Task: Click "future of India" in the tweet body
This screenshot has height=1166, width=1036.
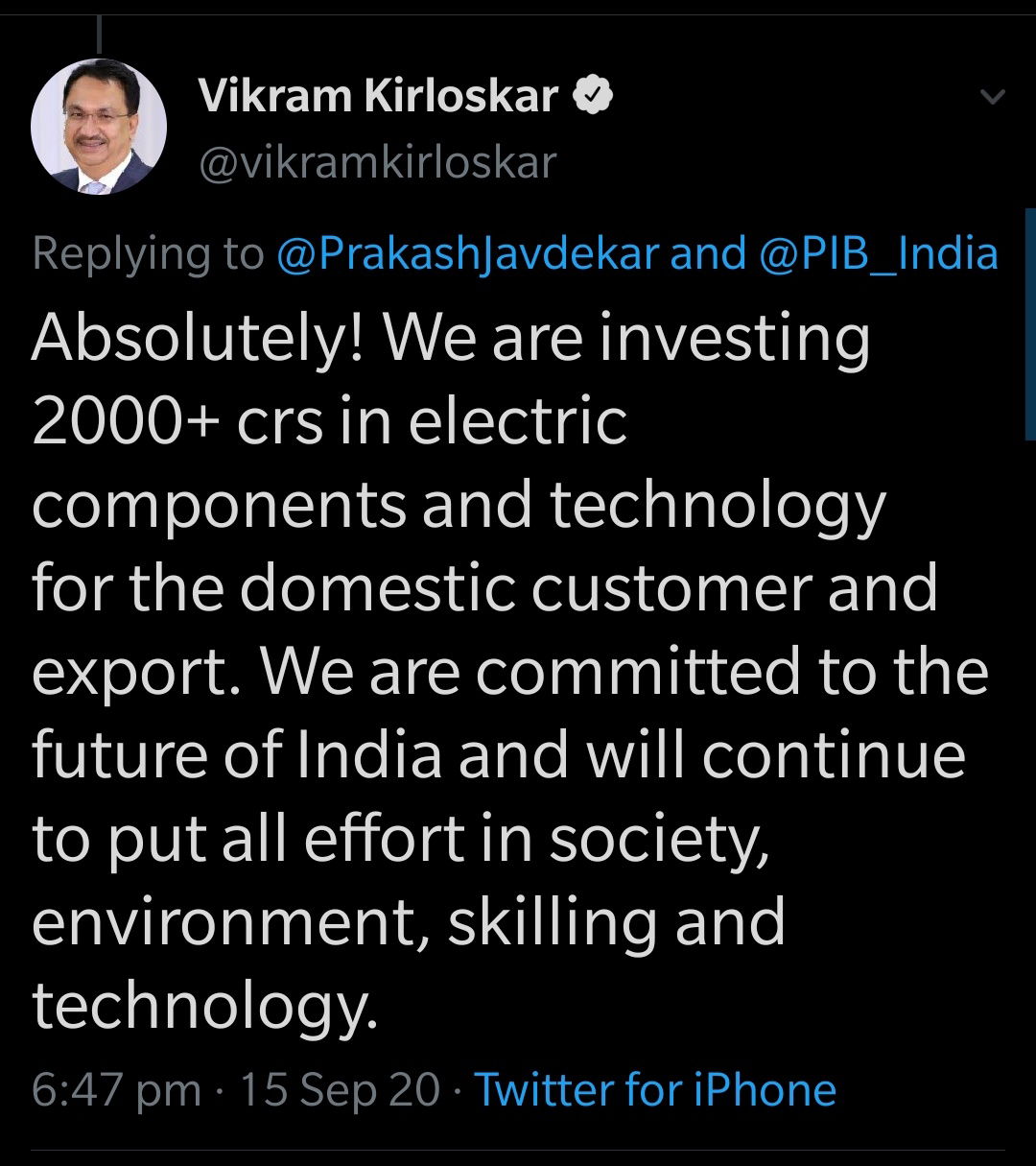Action: [x=237, y=755]
